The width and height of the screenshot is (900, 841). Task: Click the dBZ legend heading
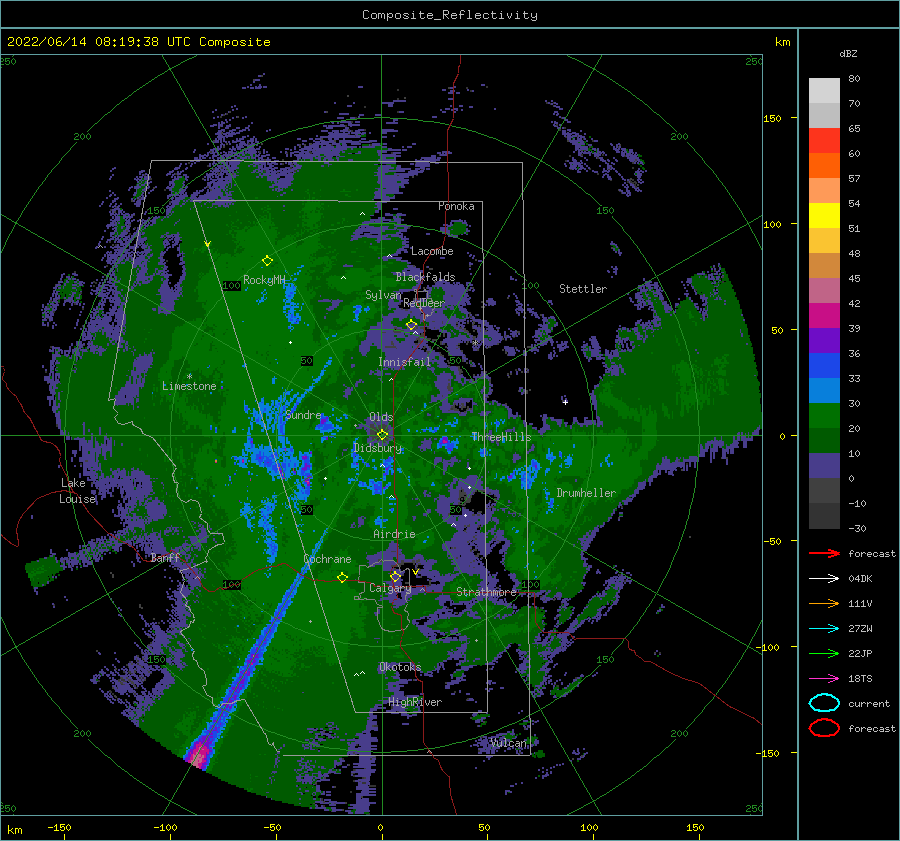tap(848, 53)
